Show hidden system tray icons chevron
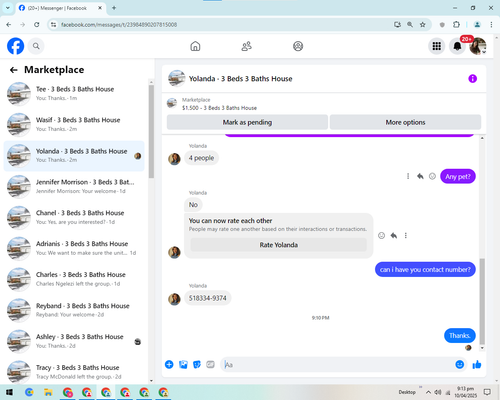 428,392
